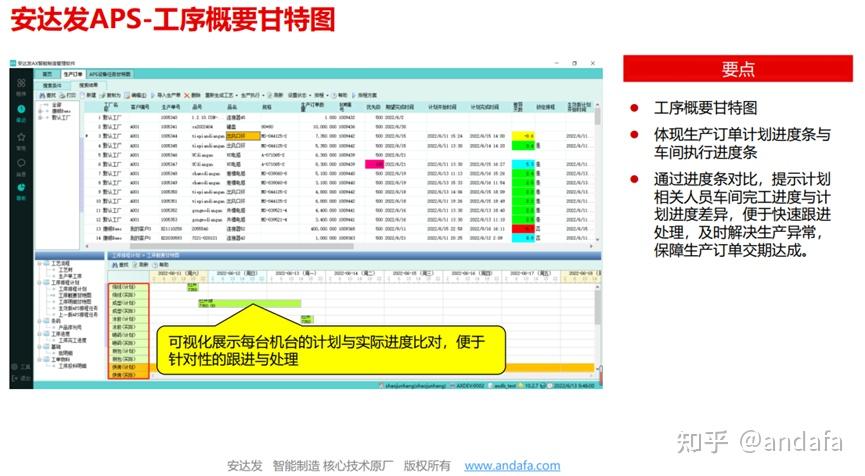Click 刷新 icon in the Gantt panel toolbar
The height and width of the screenshot is (476, 865).
135,265
